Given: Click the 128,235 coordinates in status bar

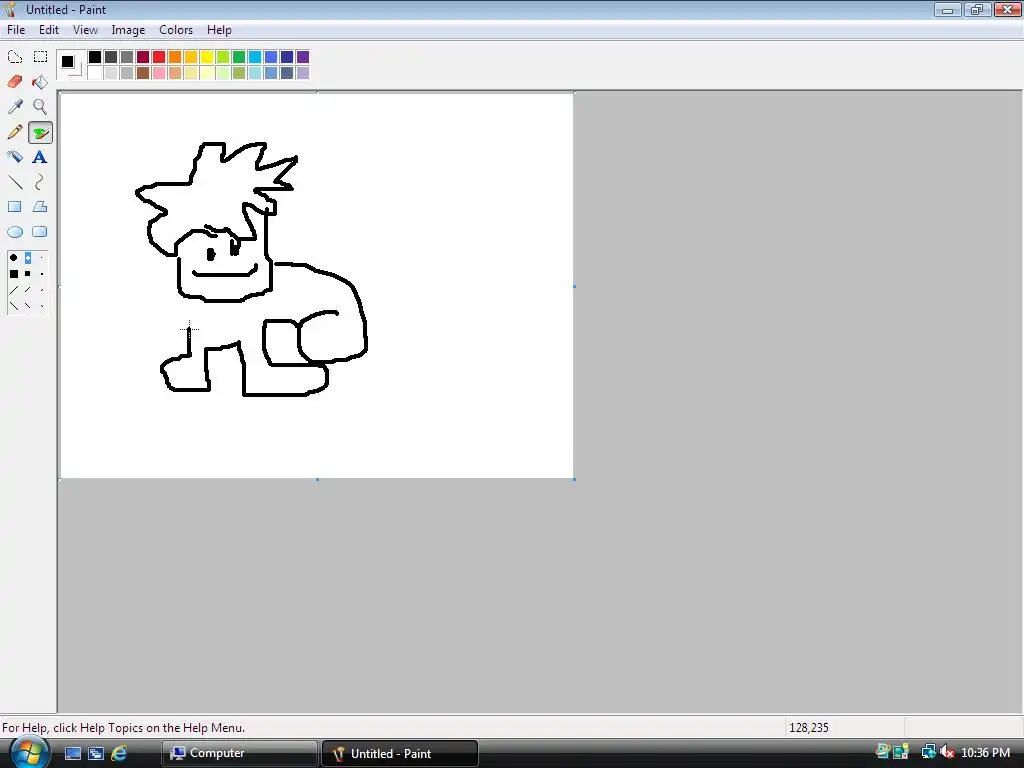Looking at the screenshot, I should coord(808,728).
